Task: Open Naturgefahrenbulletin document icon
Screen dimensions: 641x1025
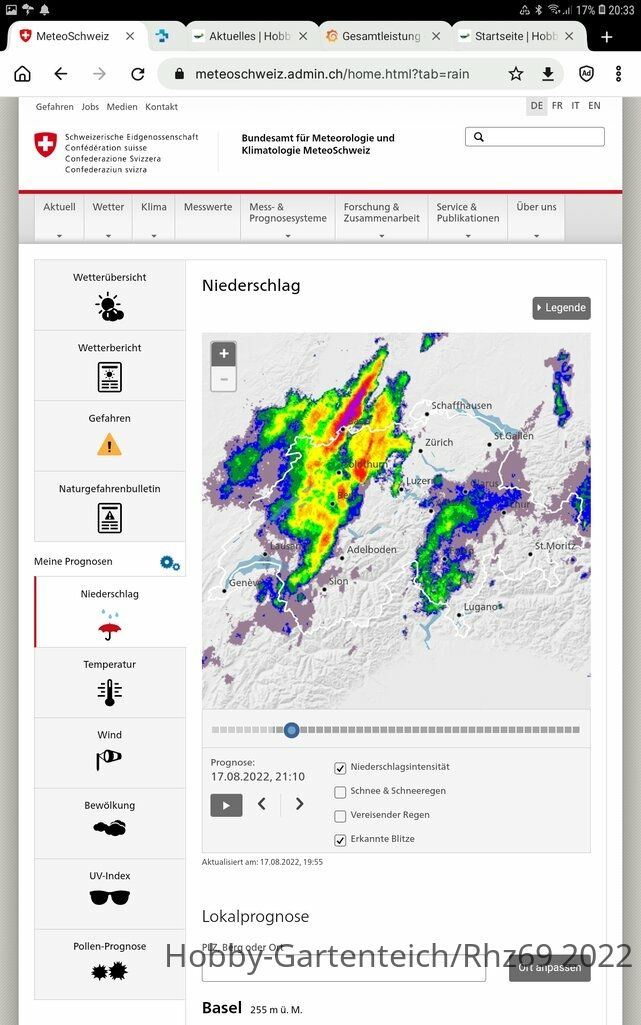Action: [x=109, y=518]
